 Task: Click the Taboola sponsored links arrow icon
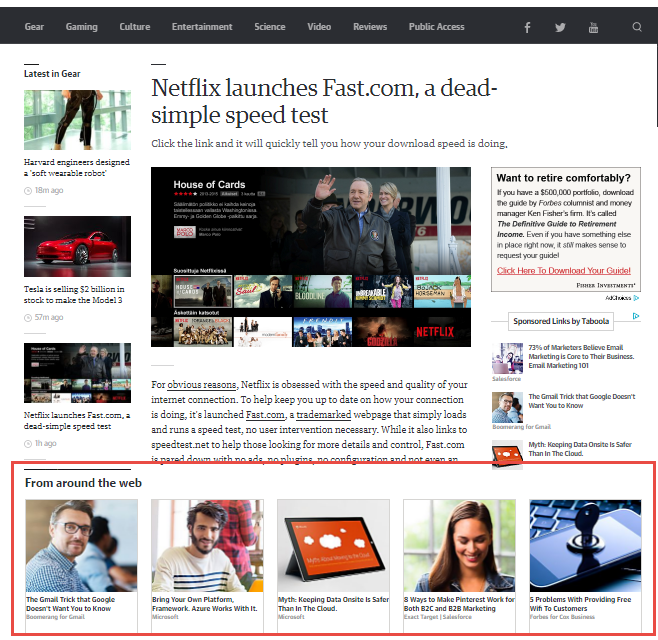636,316
